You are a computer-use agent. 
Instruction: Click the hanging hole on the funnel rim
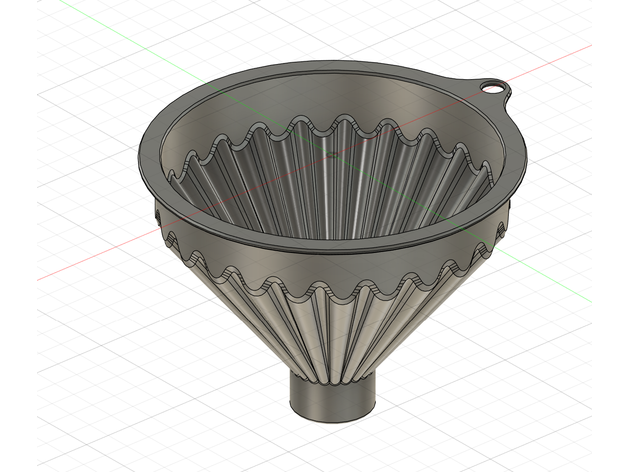pyautogui.click(x=491, y=88)
